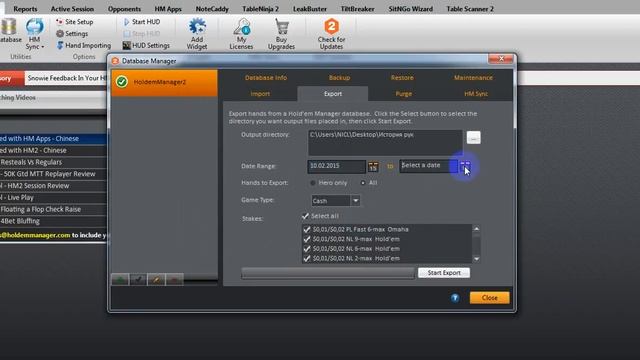This screenshot has height=360, width=640.
Task: Select 'Floating a Flop Check Raise' row
Action: (x=53, y=209)
